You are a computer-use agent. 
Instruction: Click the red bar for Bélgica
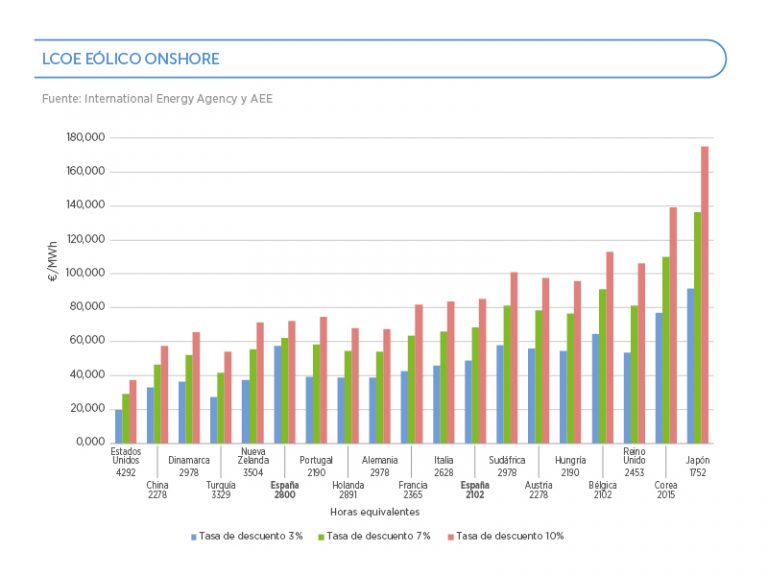(x=609, y=347)
